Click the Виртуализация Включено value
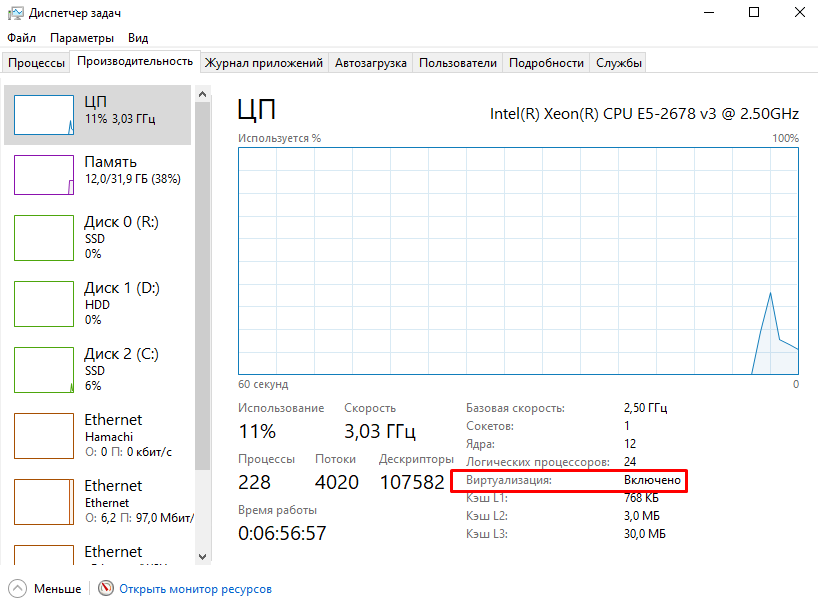 tap(652, 480)
